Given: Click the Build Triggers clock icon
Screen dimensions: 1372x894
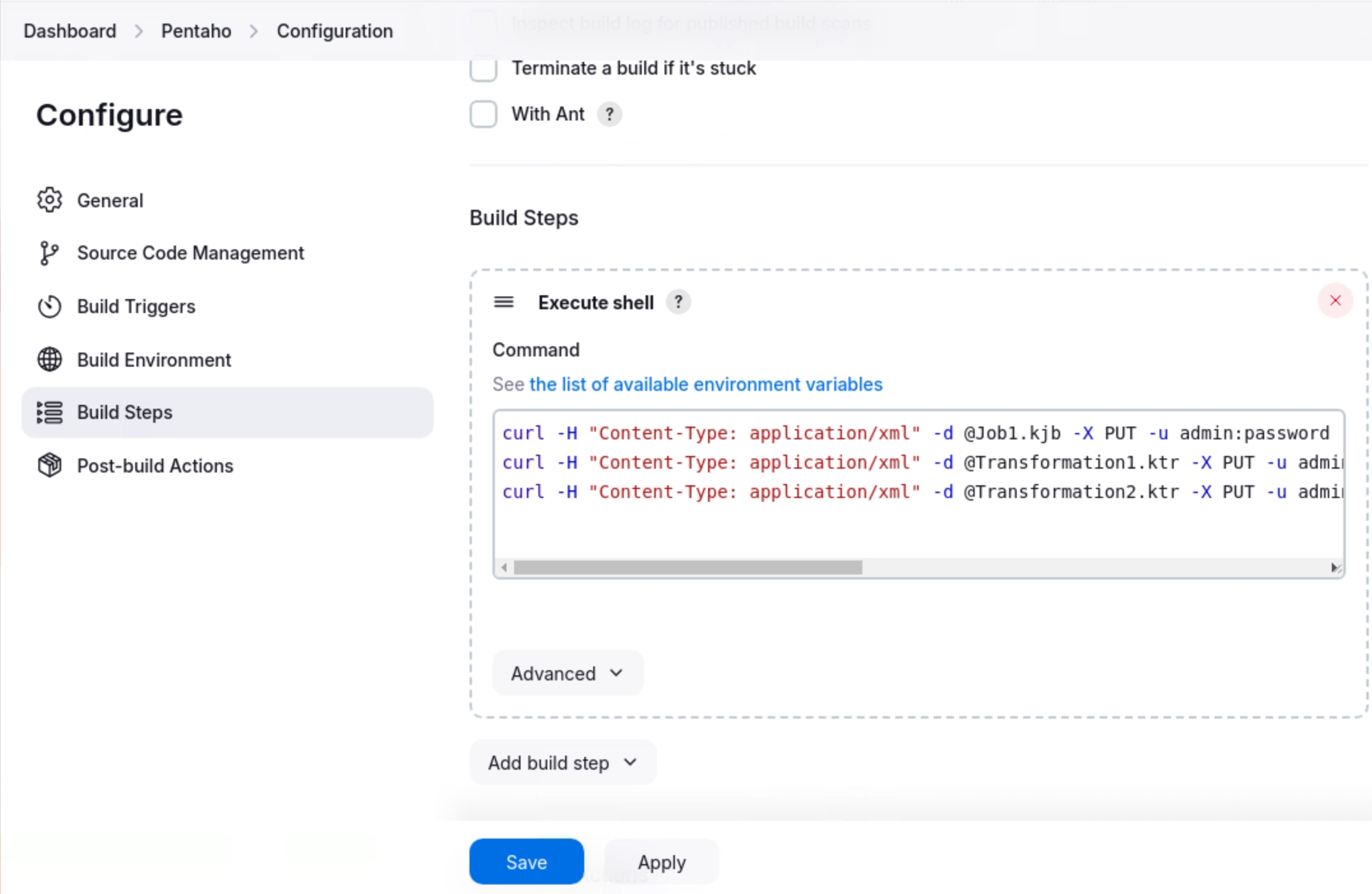Looking at the screenshot, I should (x=49, y=307).
